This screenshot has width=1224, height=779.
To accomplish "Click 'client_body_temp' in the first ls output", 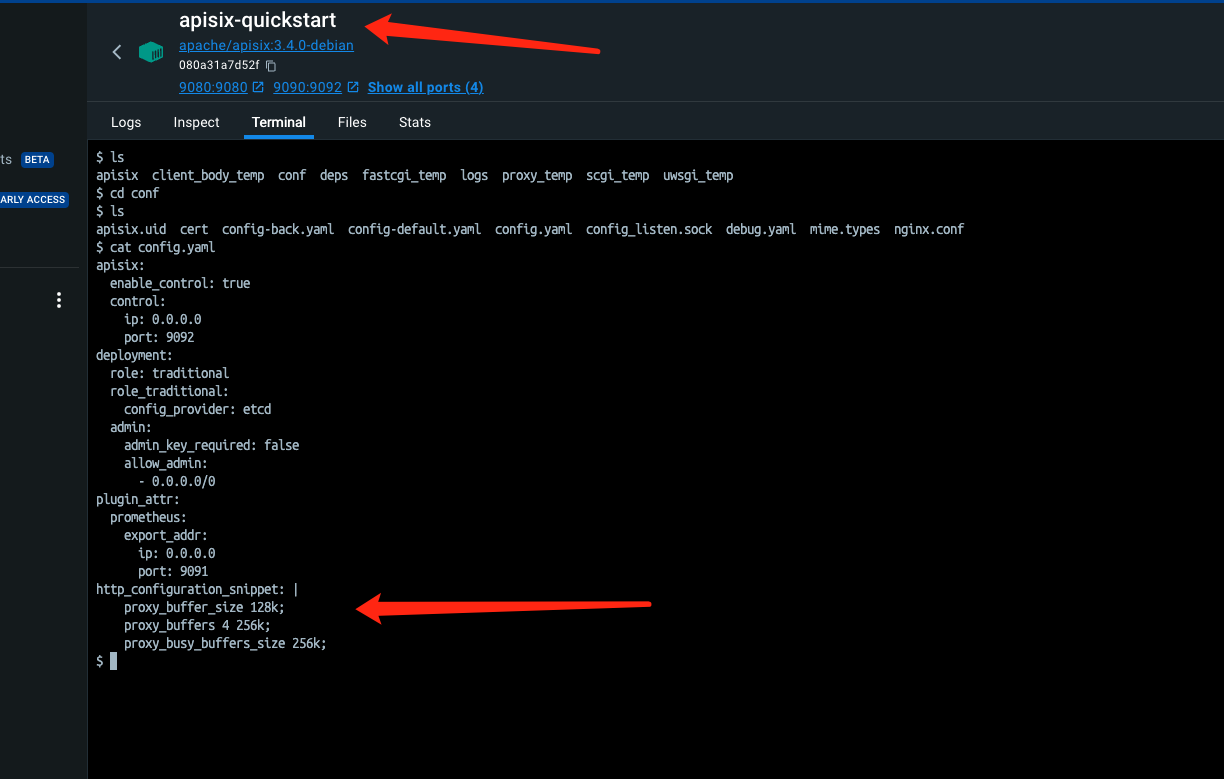I will click(208, 175).
